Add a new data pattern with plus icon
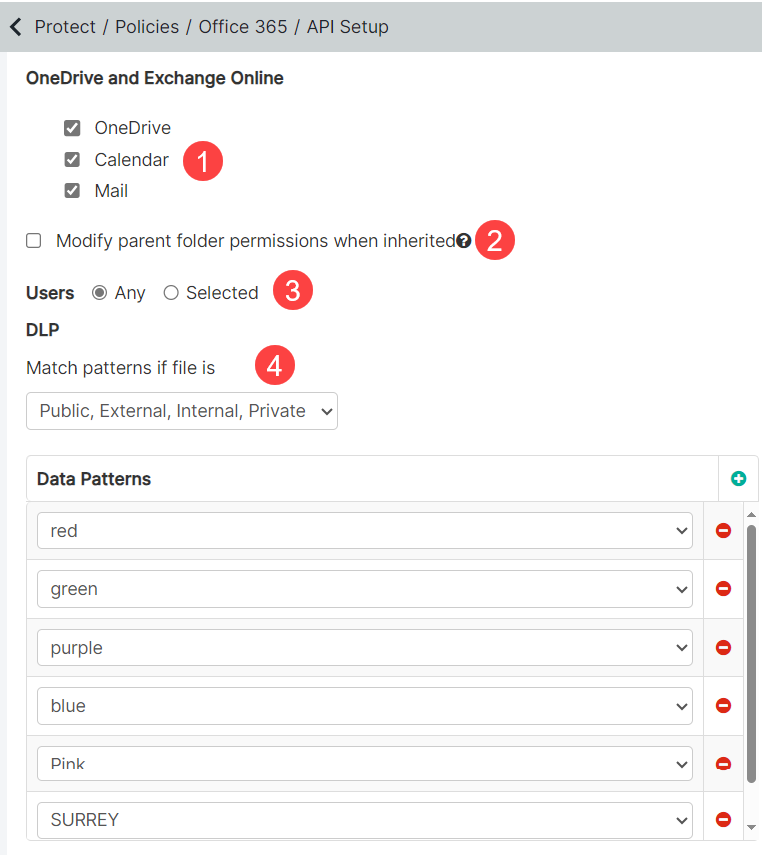 pyautogui.click(x=739, y=479)
